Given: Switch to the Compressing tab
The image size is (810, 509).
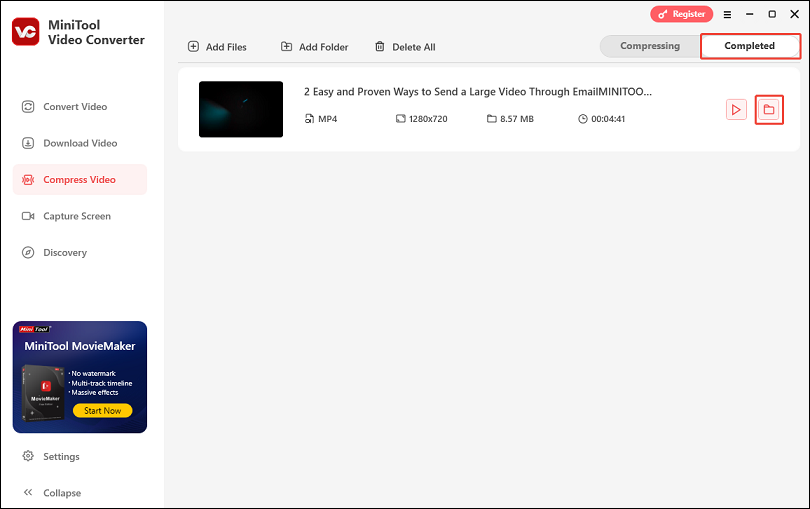Looking at the screenshot, I should [x=650, y=46].
